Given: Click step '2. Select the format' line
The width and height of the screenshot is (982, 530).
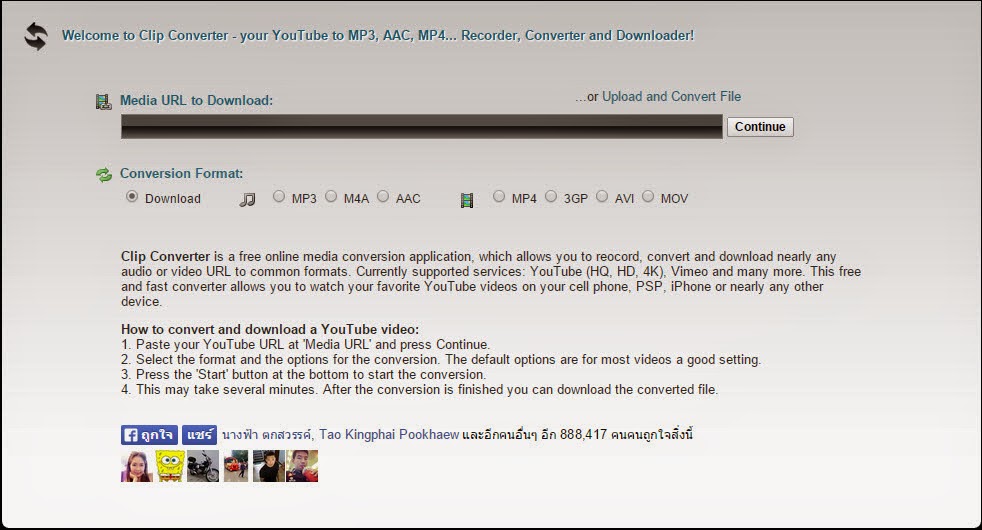Looking at the screenshot, I should click(x=441, y=360).
